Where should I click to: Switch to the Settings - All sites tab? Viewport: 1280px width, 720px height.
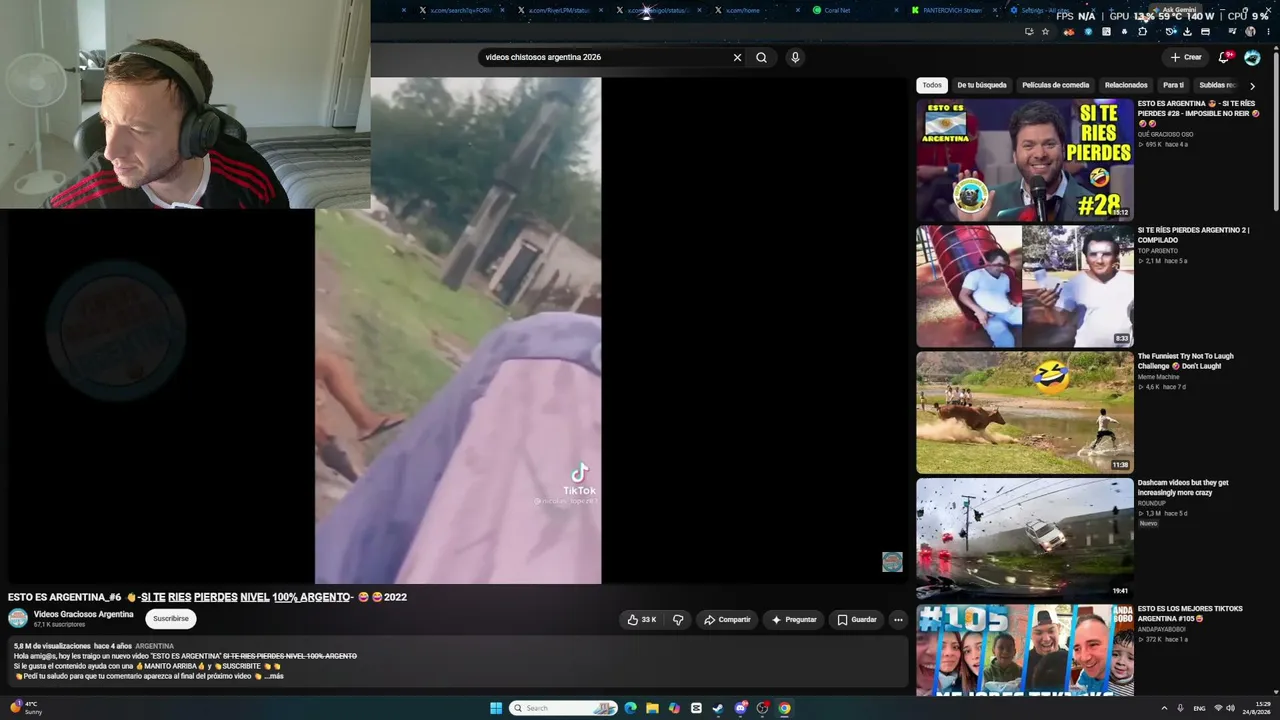1046,10
